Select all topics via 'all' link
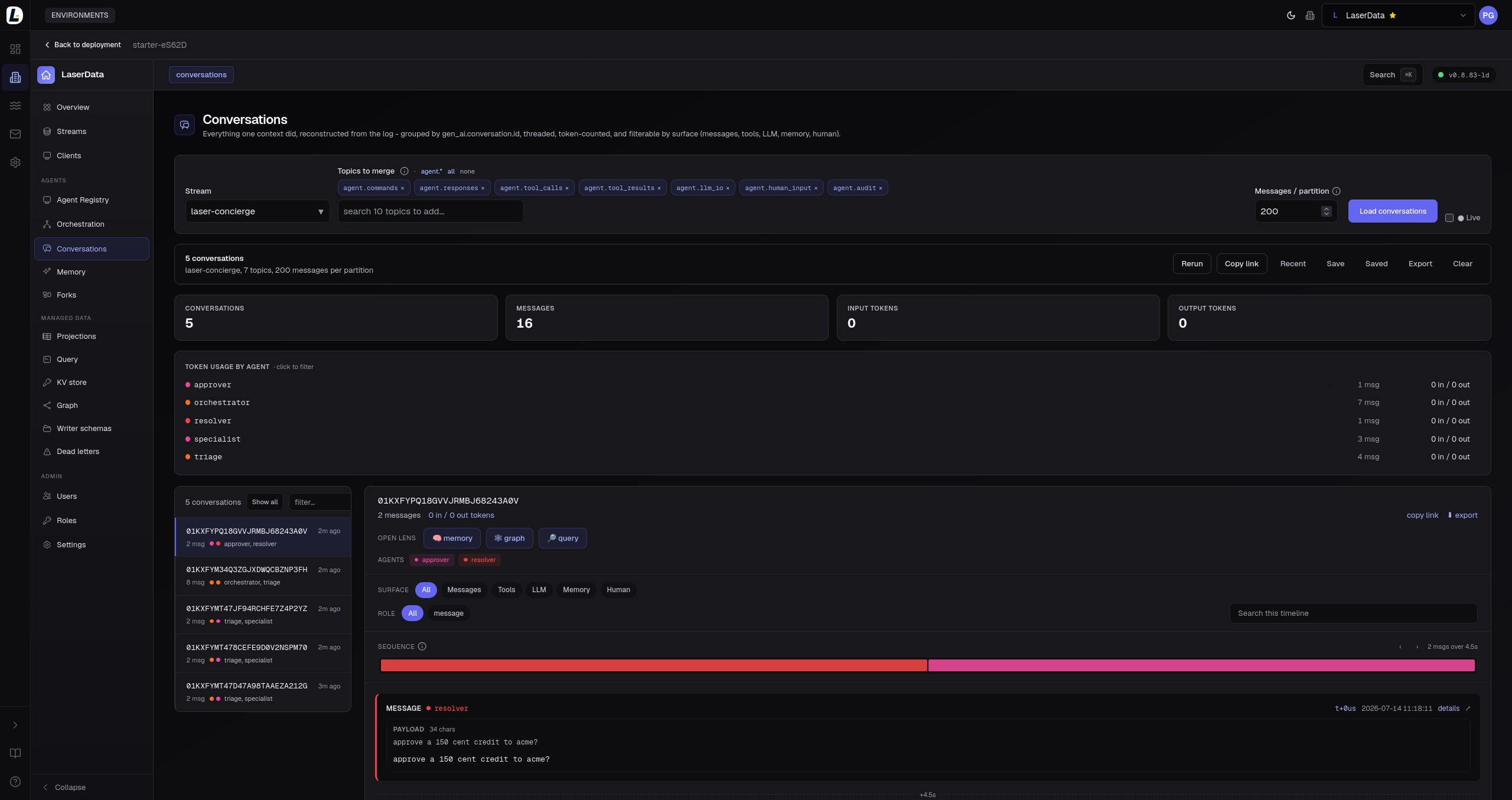This screenshot has height=800, width=1512. 451,172
